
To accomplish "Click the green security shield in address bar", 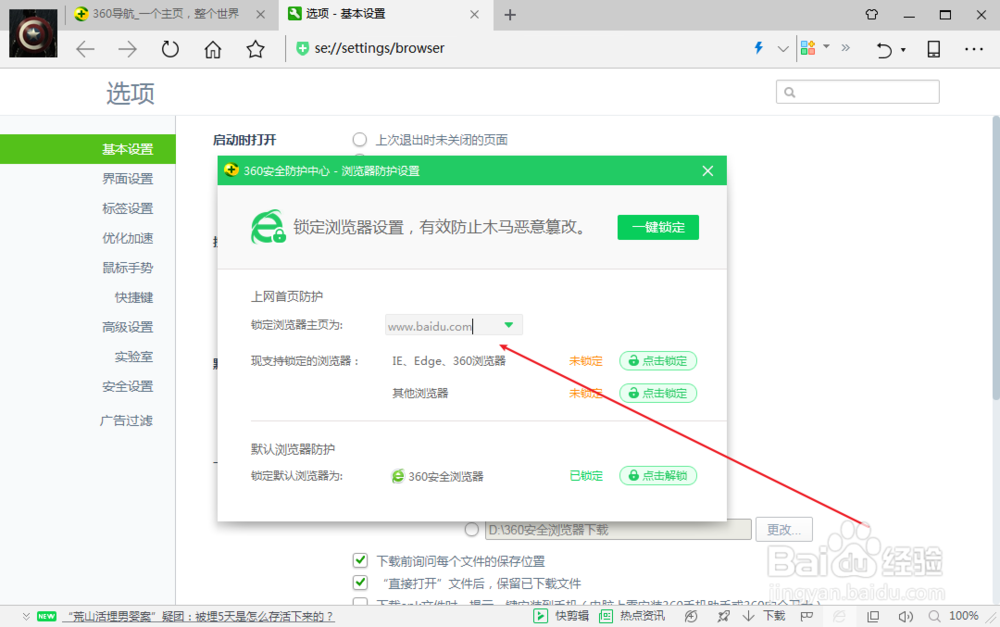I will click(x=303, y=48).
